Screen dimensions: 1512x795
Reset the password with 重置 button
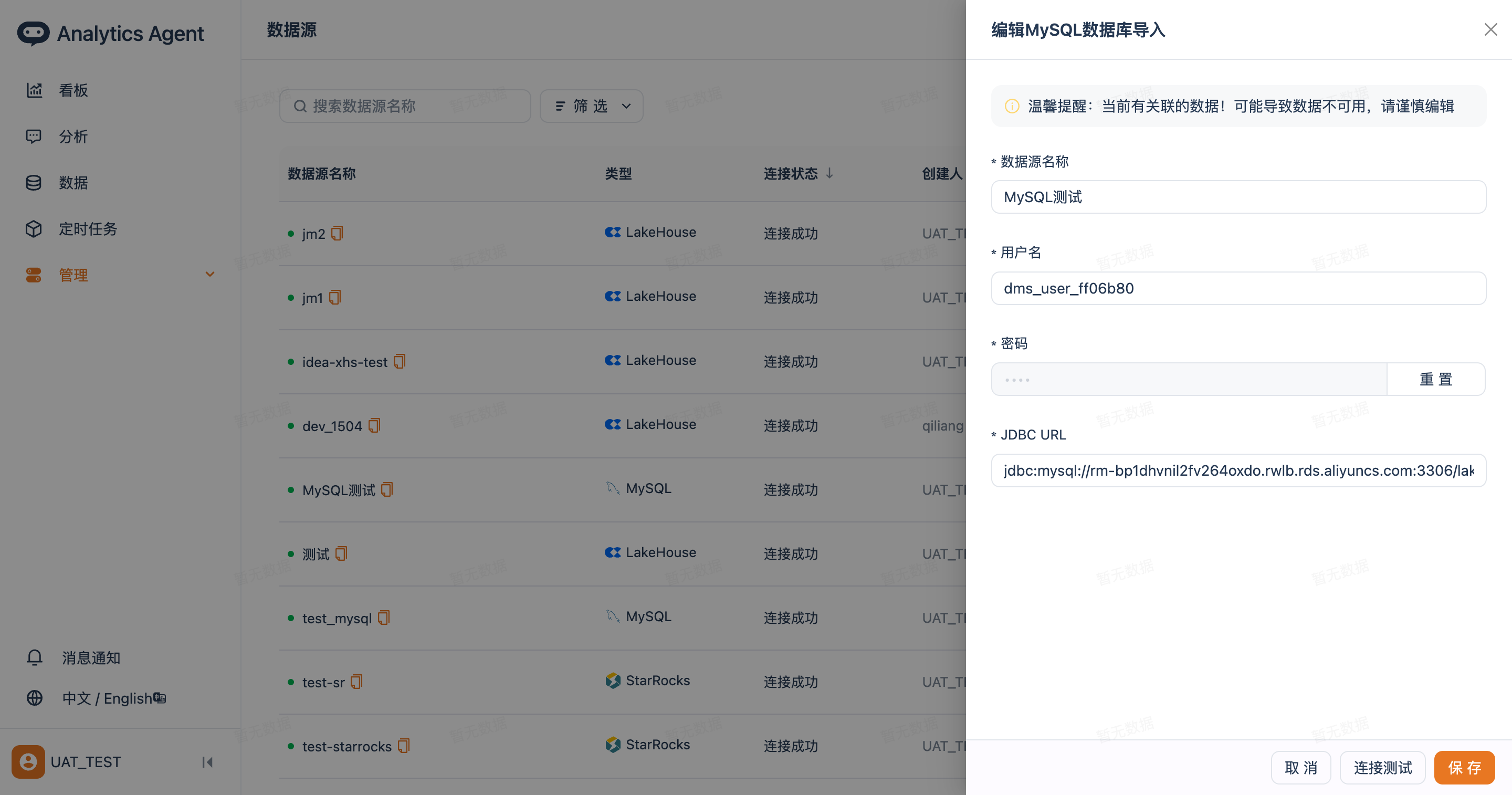[x=1436, y=379]
